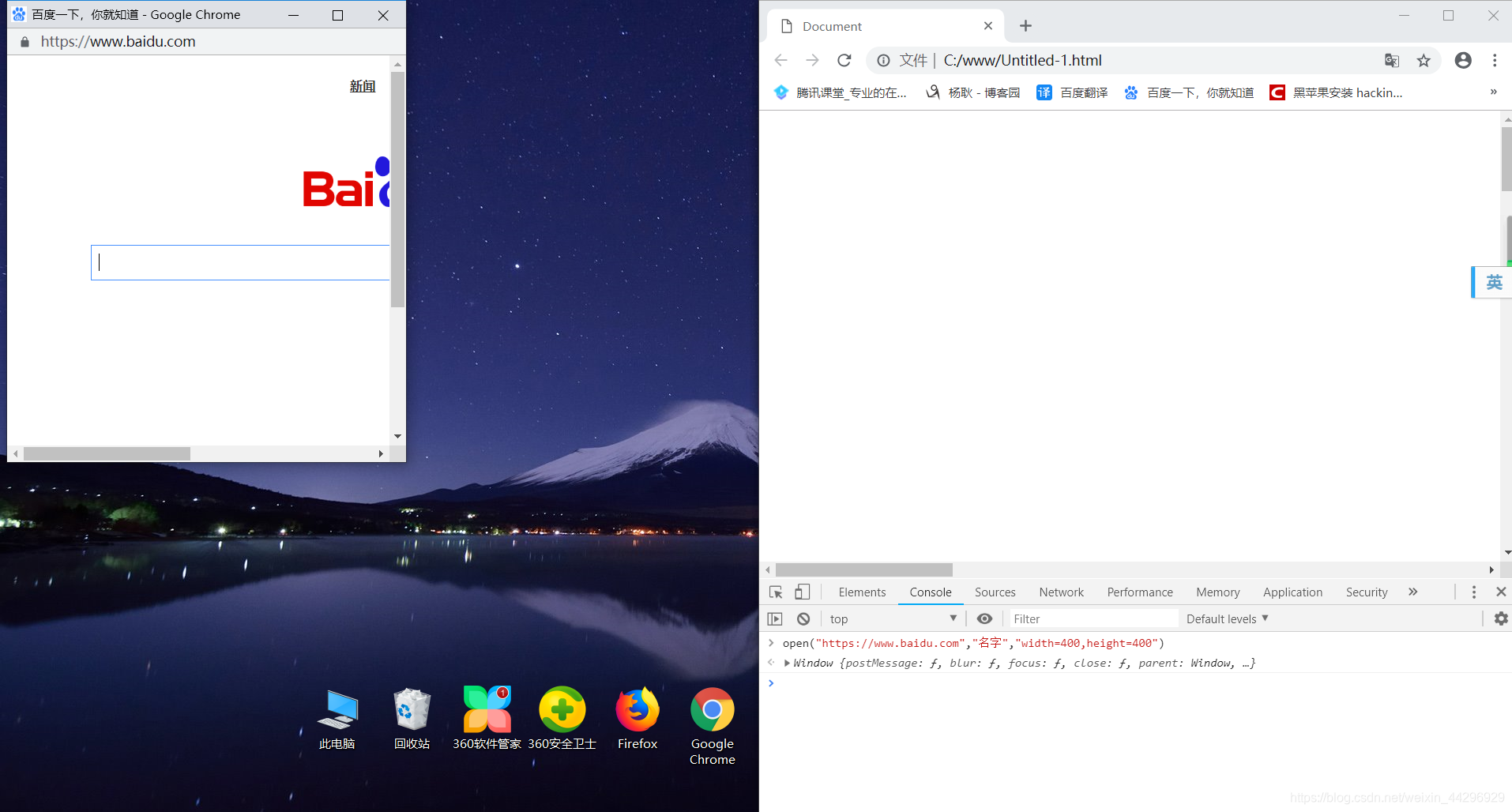Click the Baidu popup horizontal scrollbar thumb
1512x812 pixels.
(x=107, y=453)
